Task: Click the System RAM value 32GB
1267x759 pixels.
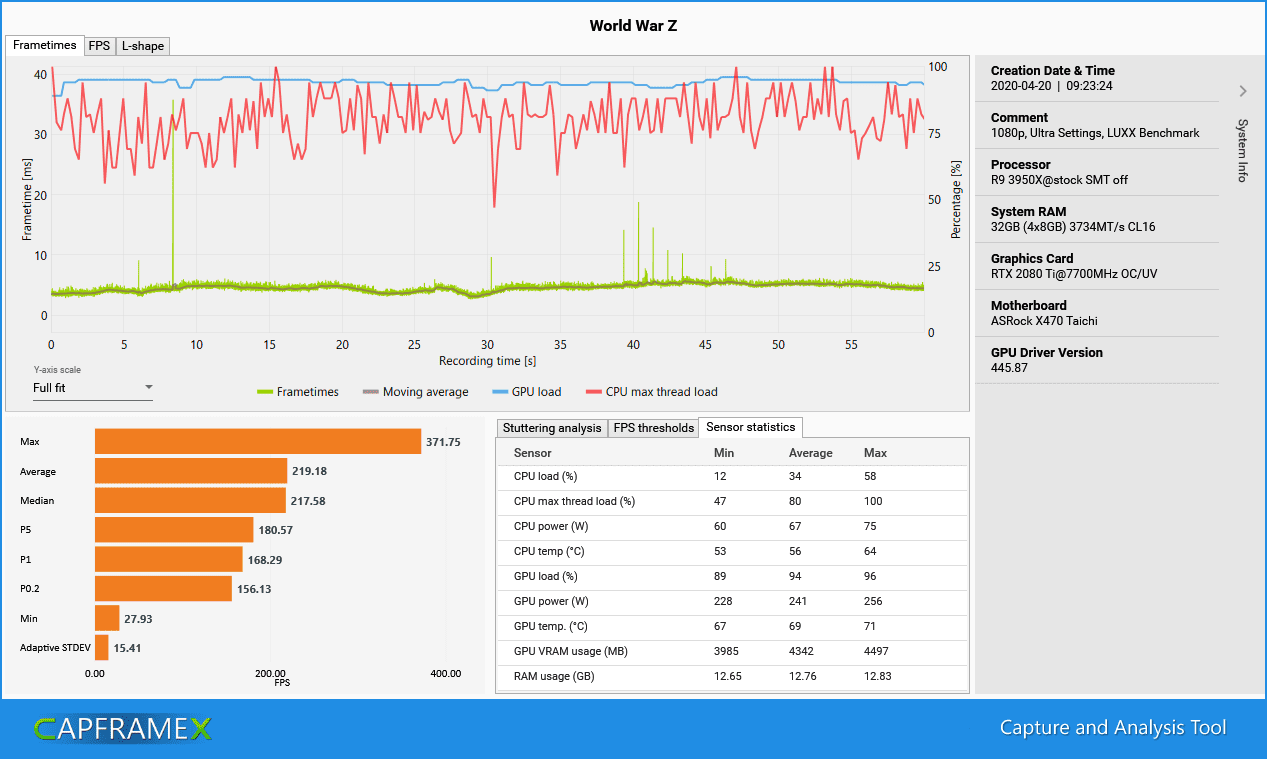Action: coord(1073,227)
